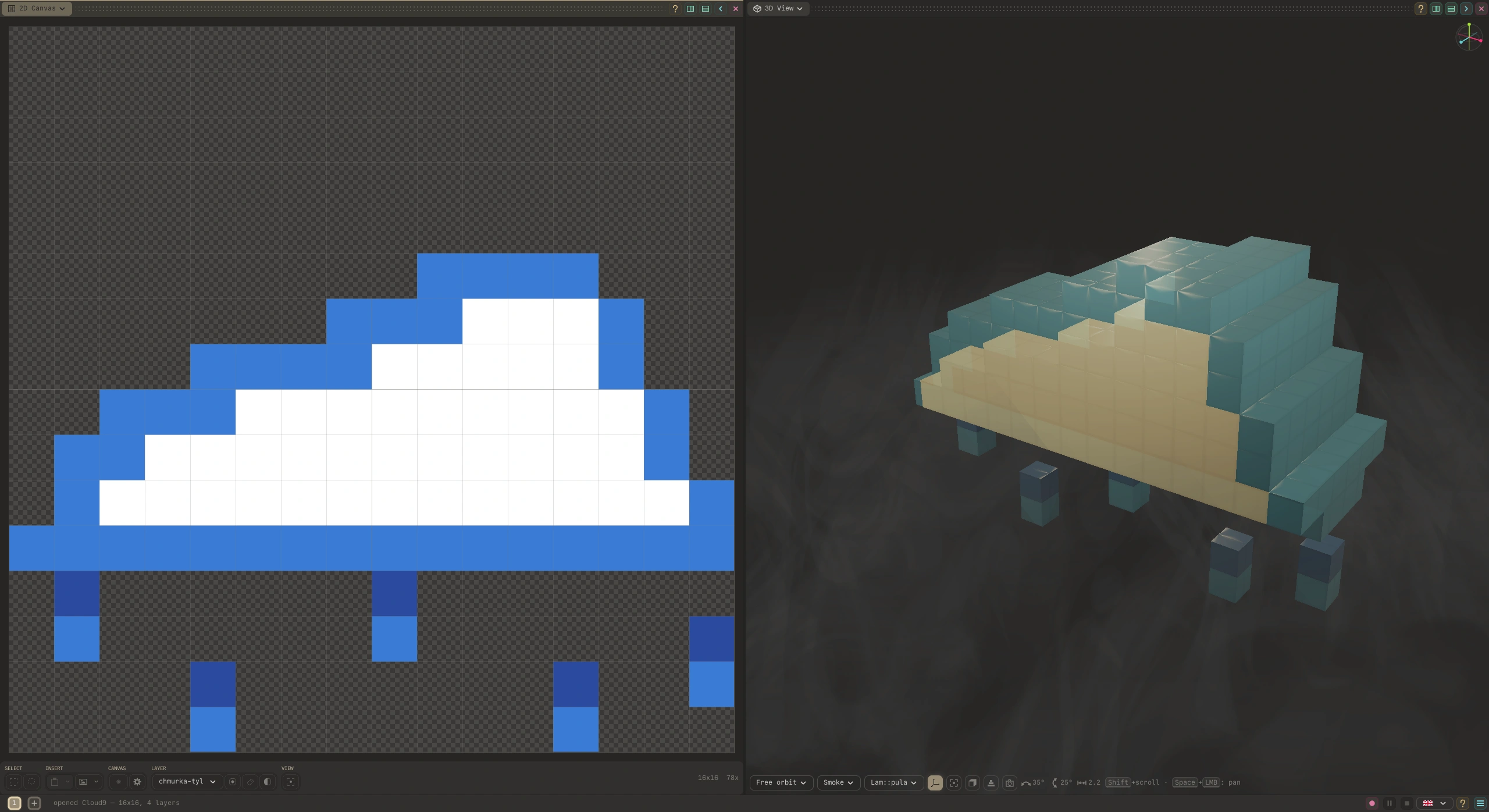
Task: Open the language flag dropdown
Action: (x=1434, y=803)
